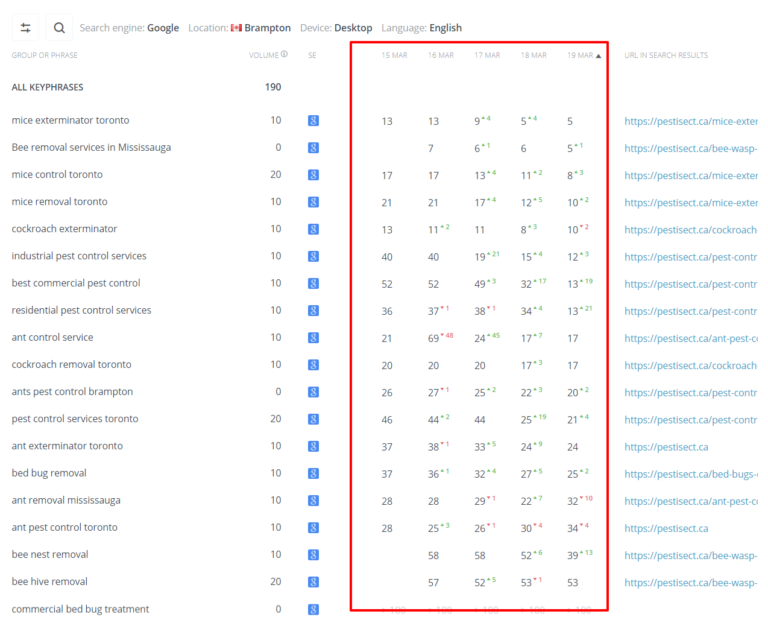Click the SE column header
Image resolution: width=768 pixels, height=620 pixels.
click(312, 55)
